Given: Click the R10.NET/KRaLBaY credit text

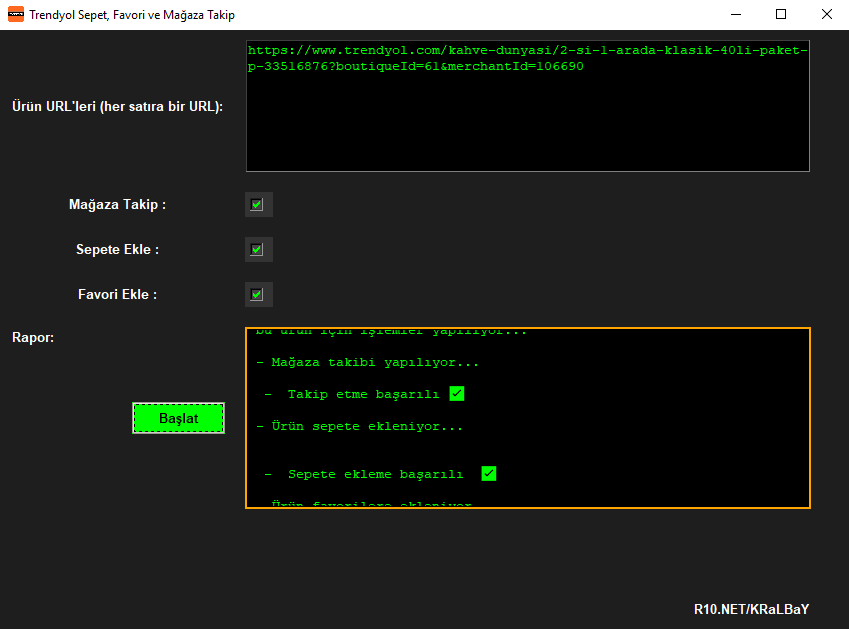Looking at the screenshot, I should 752,610.
